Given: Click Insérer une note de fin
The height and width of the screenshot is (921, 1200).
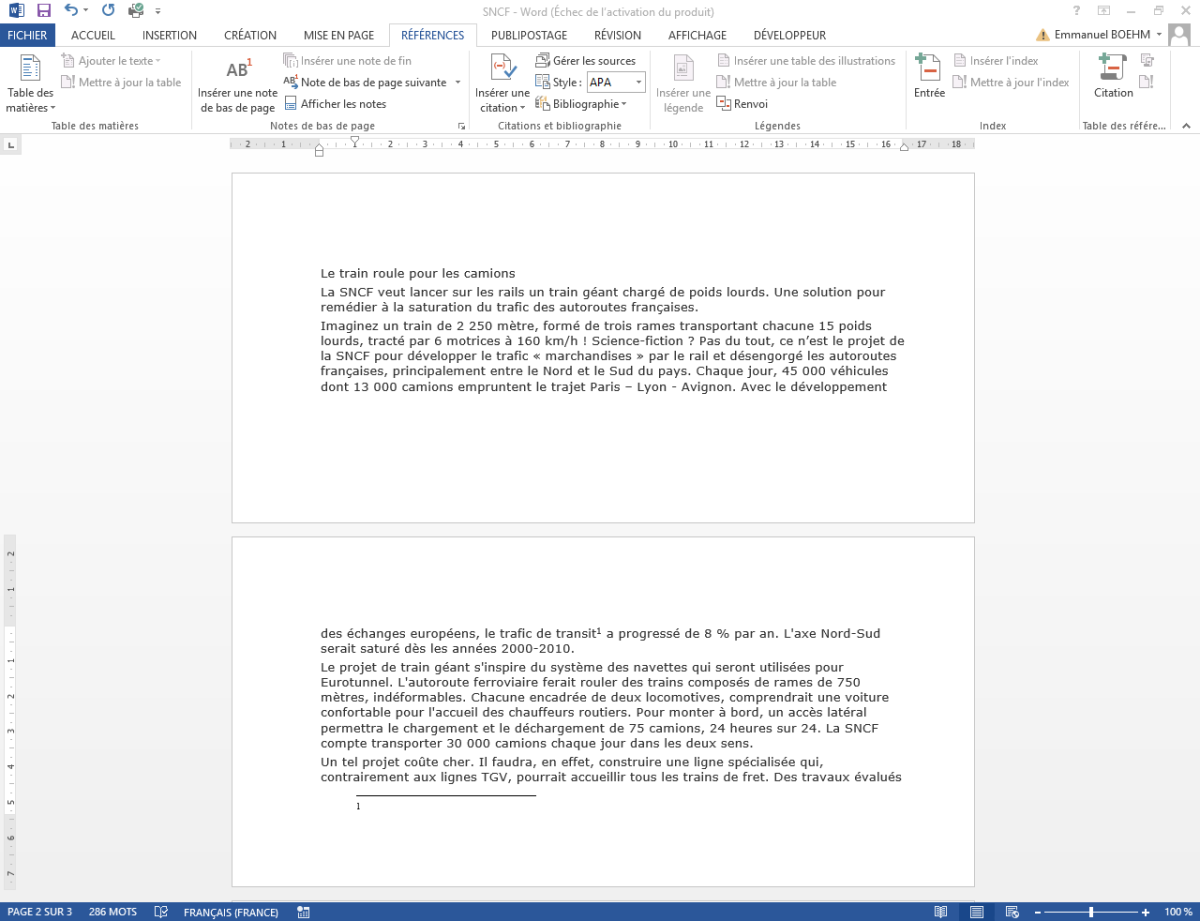Looking at the screenshot, I should tap(347, 61).
